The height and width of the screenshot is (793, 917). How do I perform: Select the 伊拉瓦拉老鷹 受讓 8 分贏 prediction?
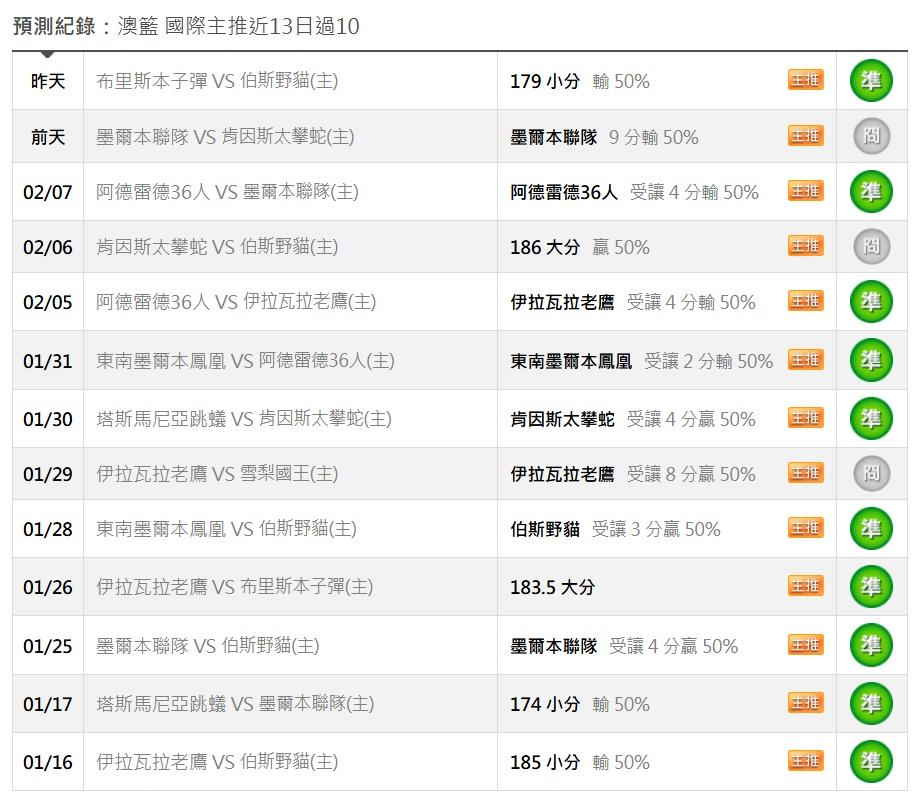pos(633,474)
